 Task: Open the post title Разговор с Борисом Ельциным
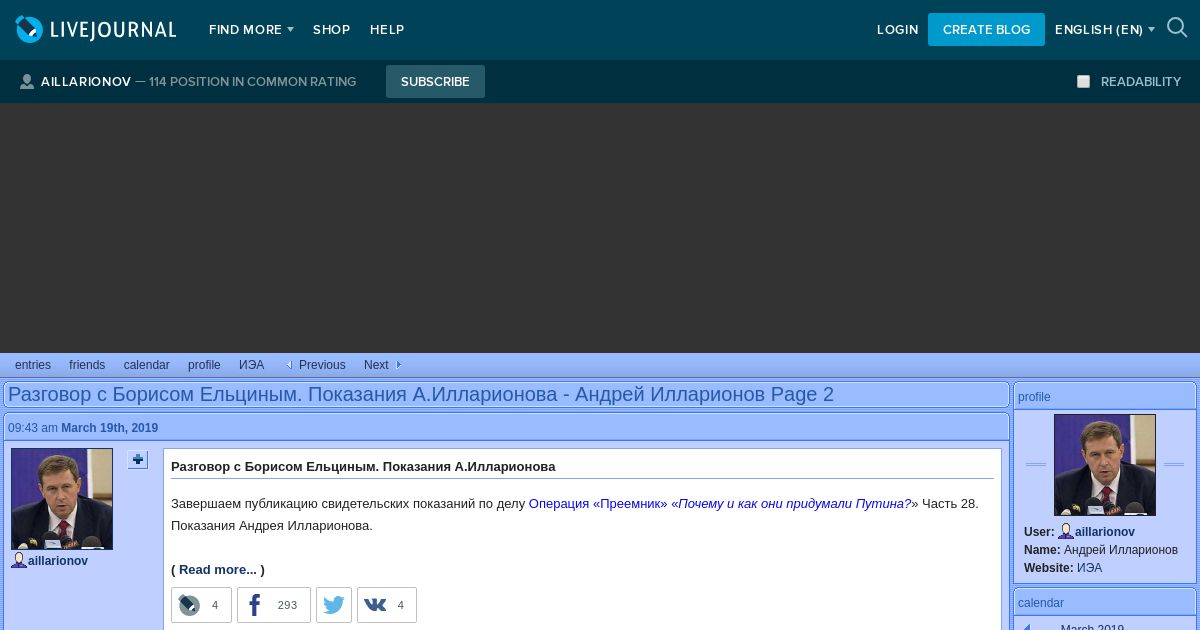click(x=363, y=467)
